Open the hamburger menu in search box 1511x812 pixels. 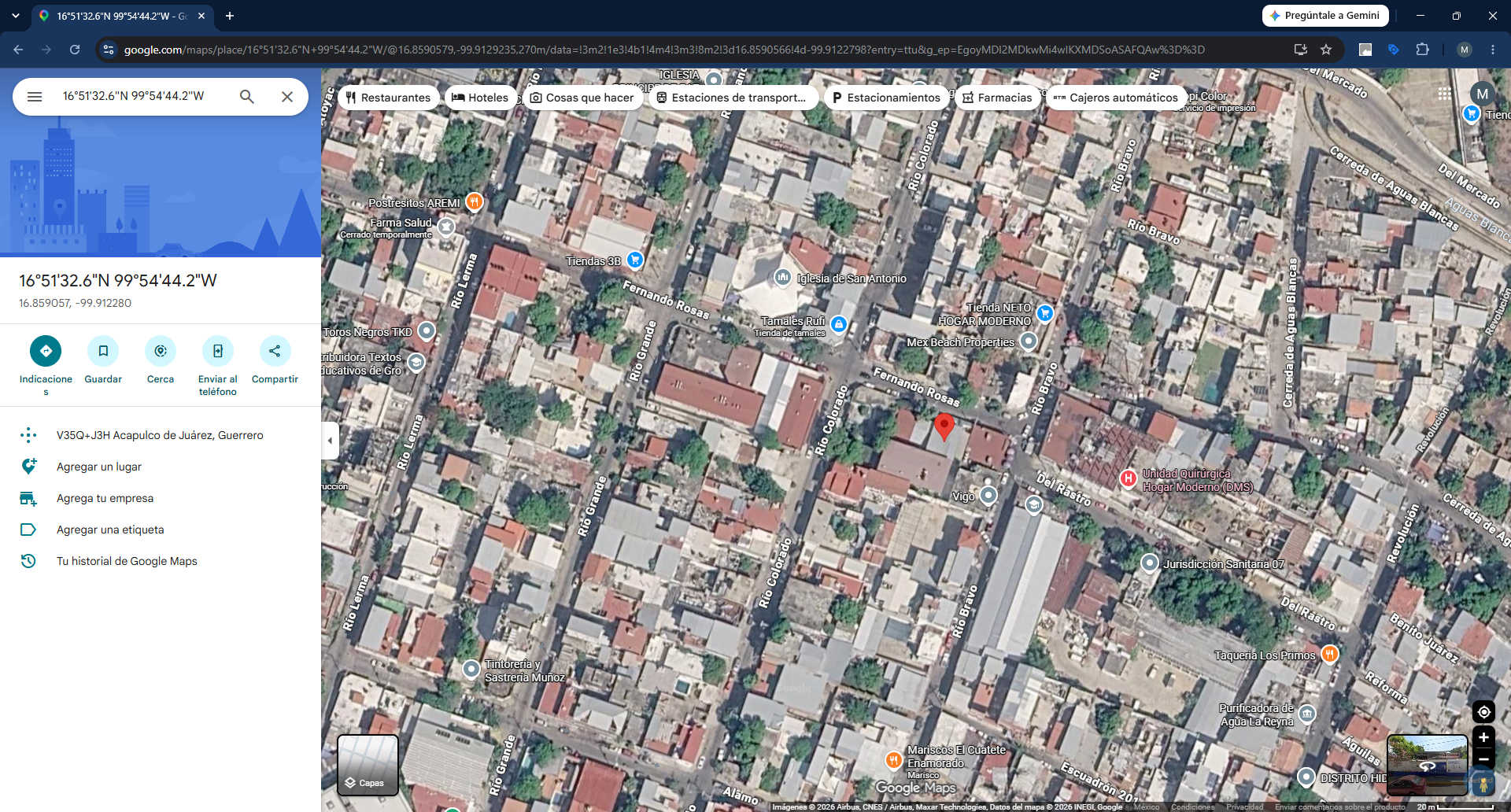(x=35, y=96)
